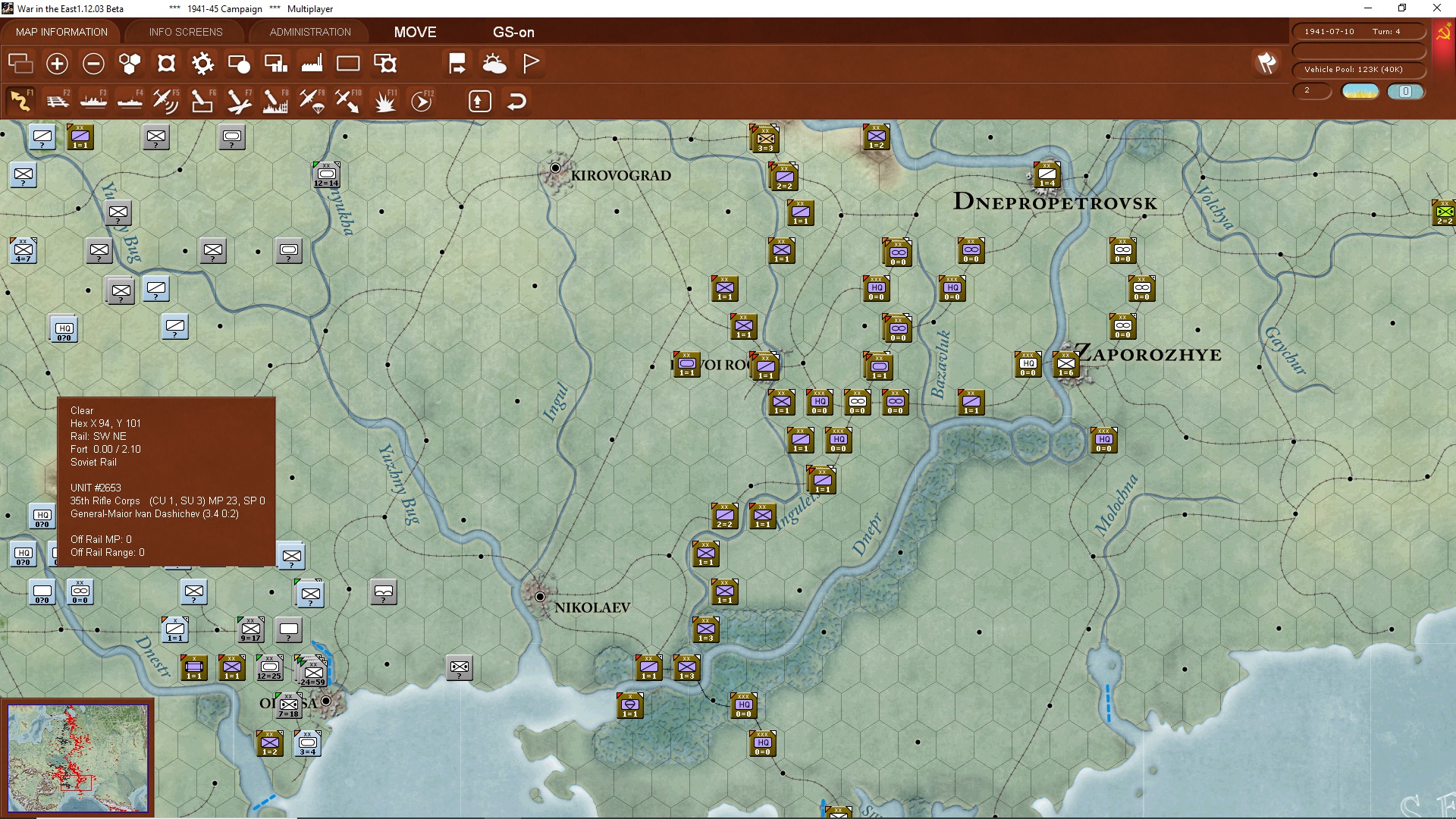The width and height of the screenshot is (1456, 819).
Task: Click the small field showing 2
Action: (1312, 91)
